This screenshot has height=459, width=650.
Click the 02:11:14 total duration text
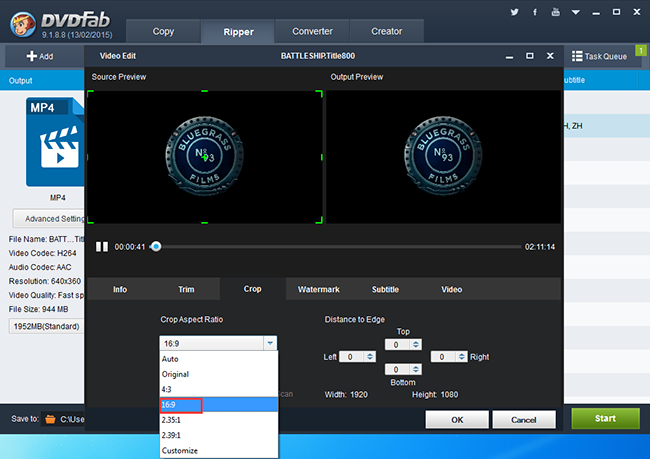click(x=540, y=247)
